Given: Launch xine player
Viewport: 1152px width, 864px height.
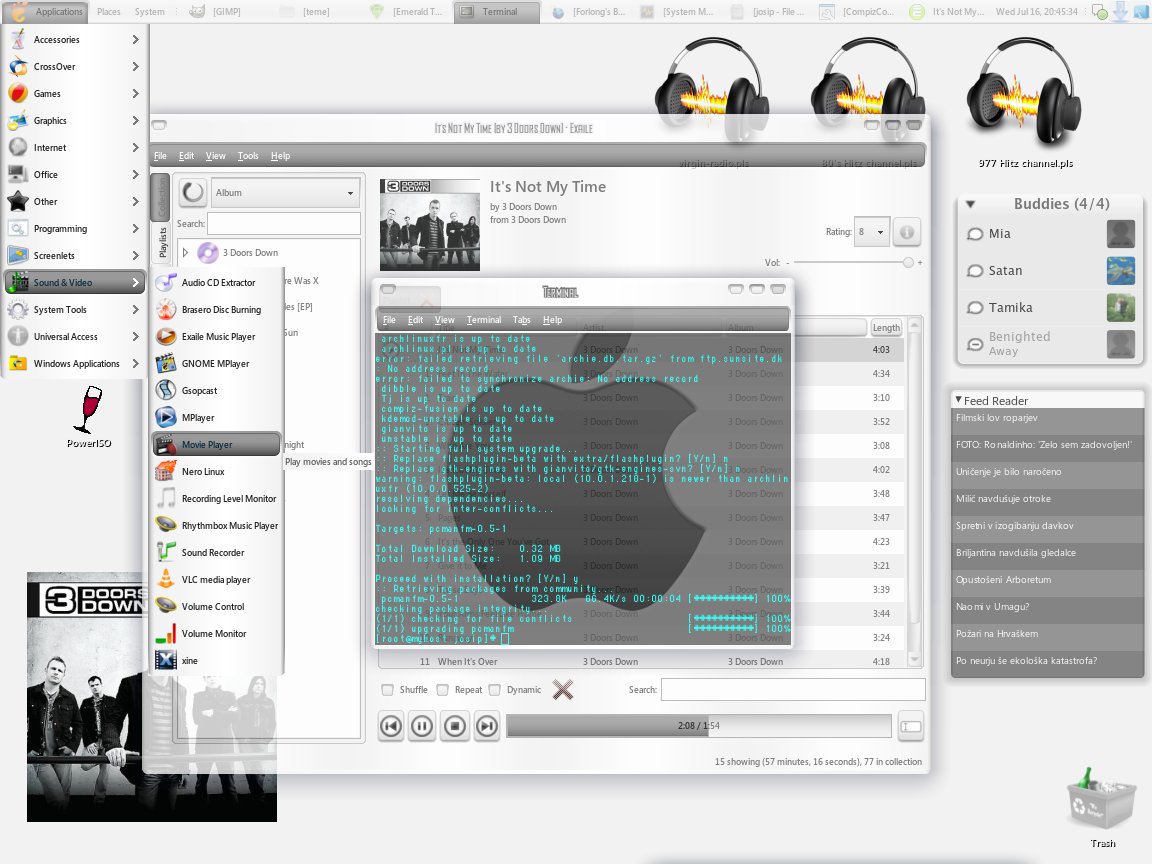Looking at the screenshot, I should (x=217, y=660).
